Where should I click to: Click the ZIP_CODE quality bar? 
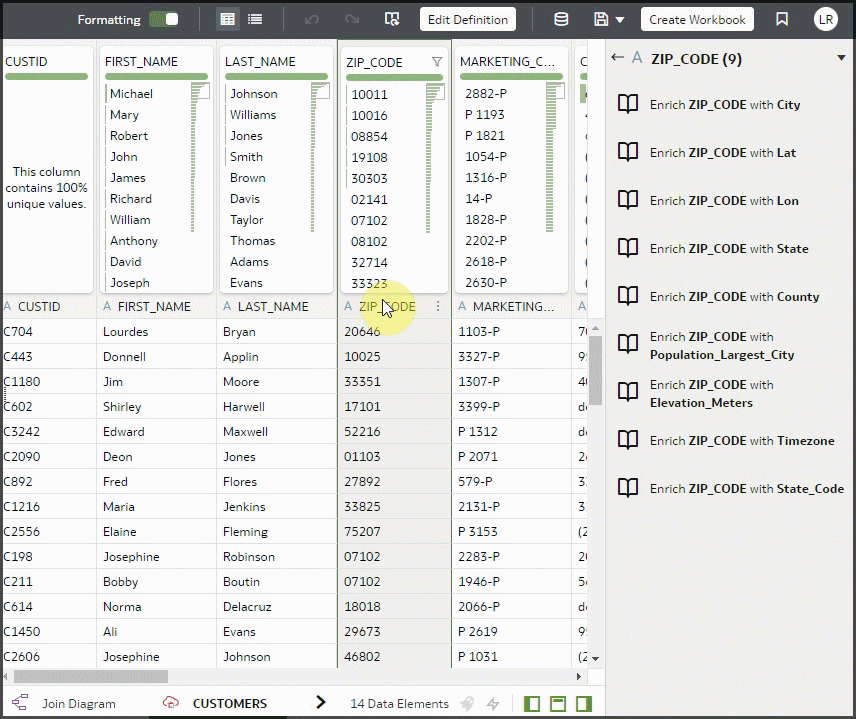pos(394,77)
